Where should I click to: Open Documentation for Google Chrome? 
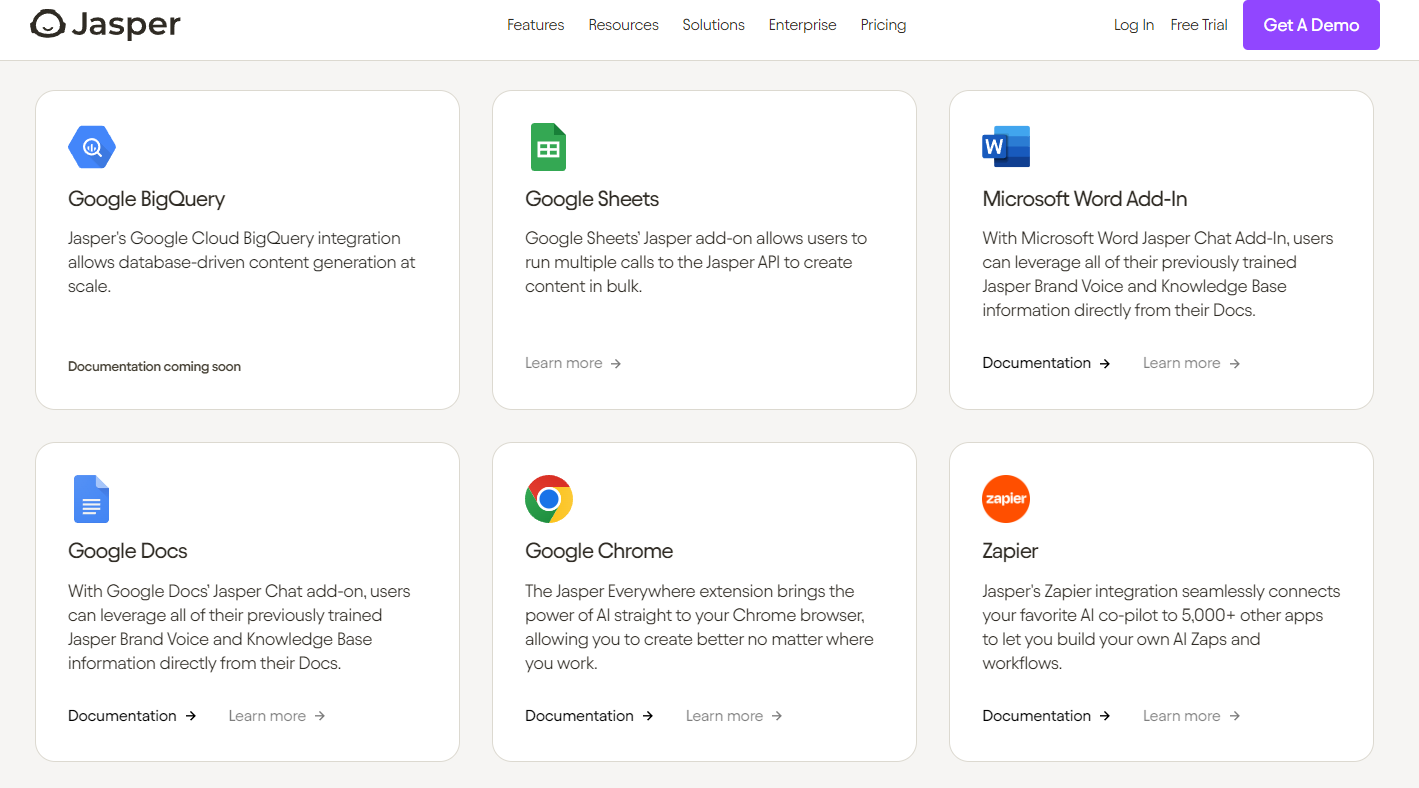pyautogui.click(x=589, y=716)
